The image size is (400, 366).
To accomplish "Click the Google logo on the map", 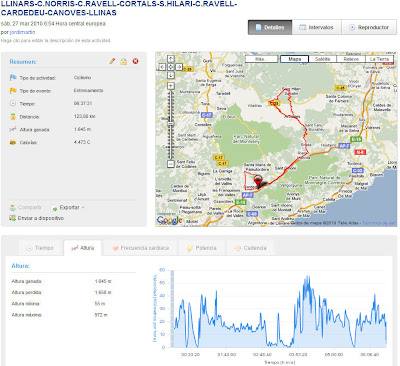I will coord(169,220).
